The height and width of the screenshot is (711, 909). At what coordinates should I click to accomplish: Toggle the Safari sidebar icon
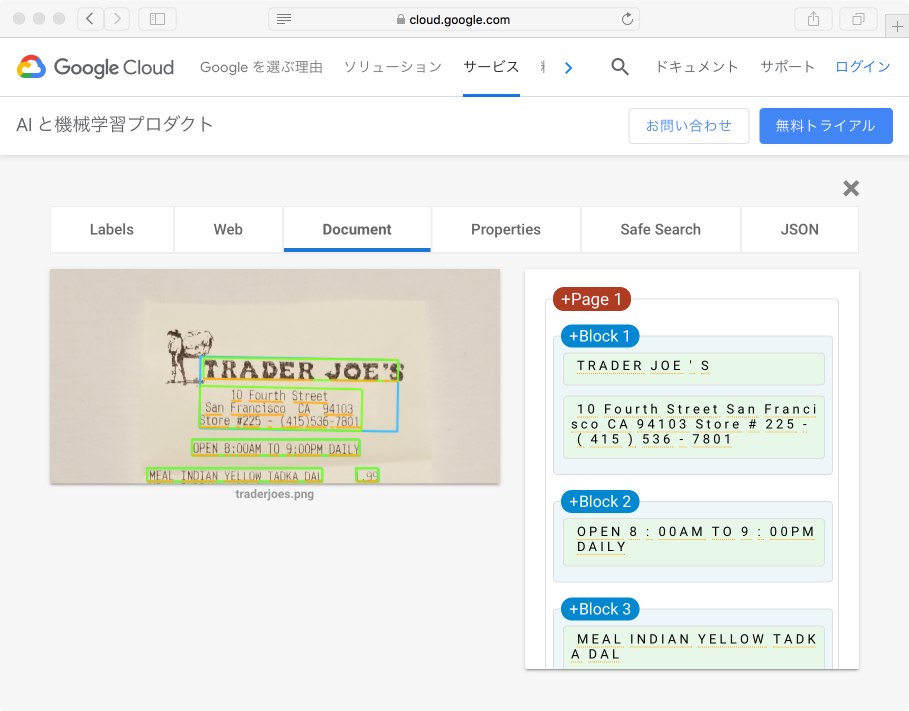pyautogui.click(x=157, y=19)
